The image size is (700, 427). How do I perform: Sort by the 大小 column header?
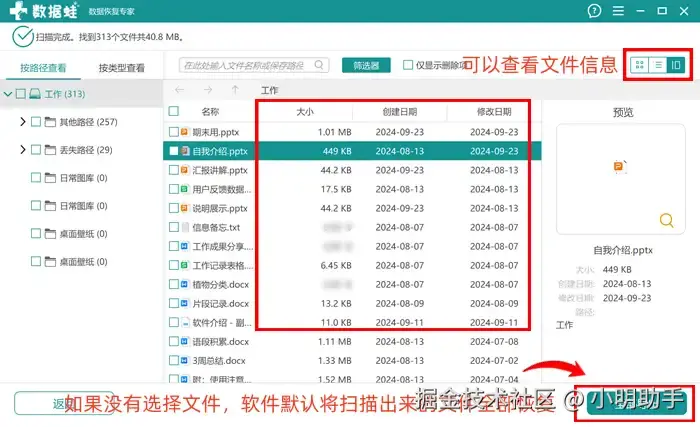(x=305, y=112)
